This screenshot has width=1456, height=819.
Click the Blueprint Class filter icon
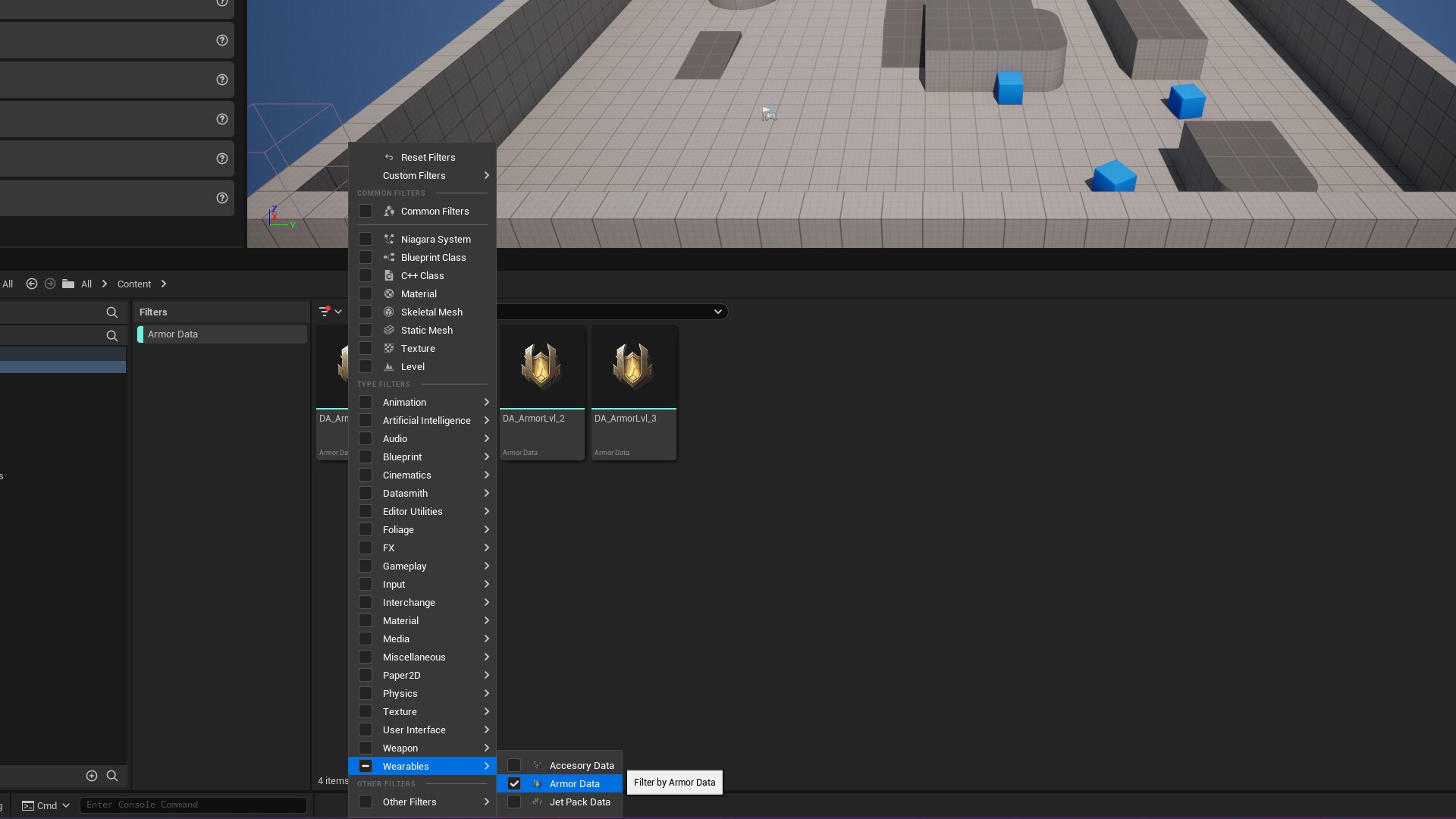tap(389, 258)
